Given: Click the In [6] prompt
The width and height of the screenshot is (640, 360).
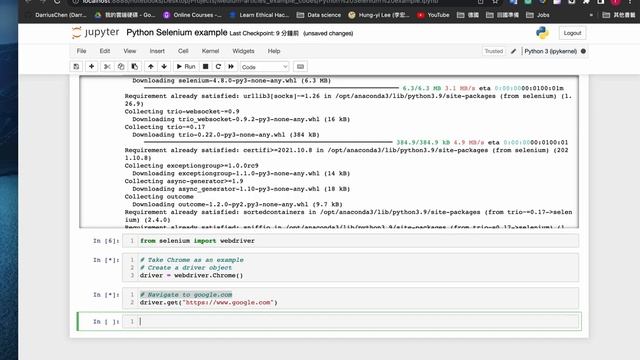Looking at the screenshot, I should pos(106,241).
